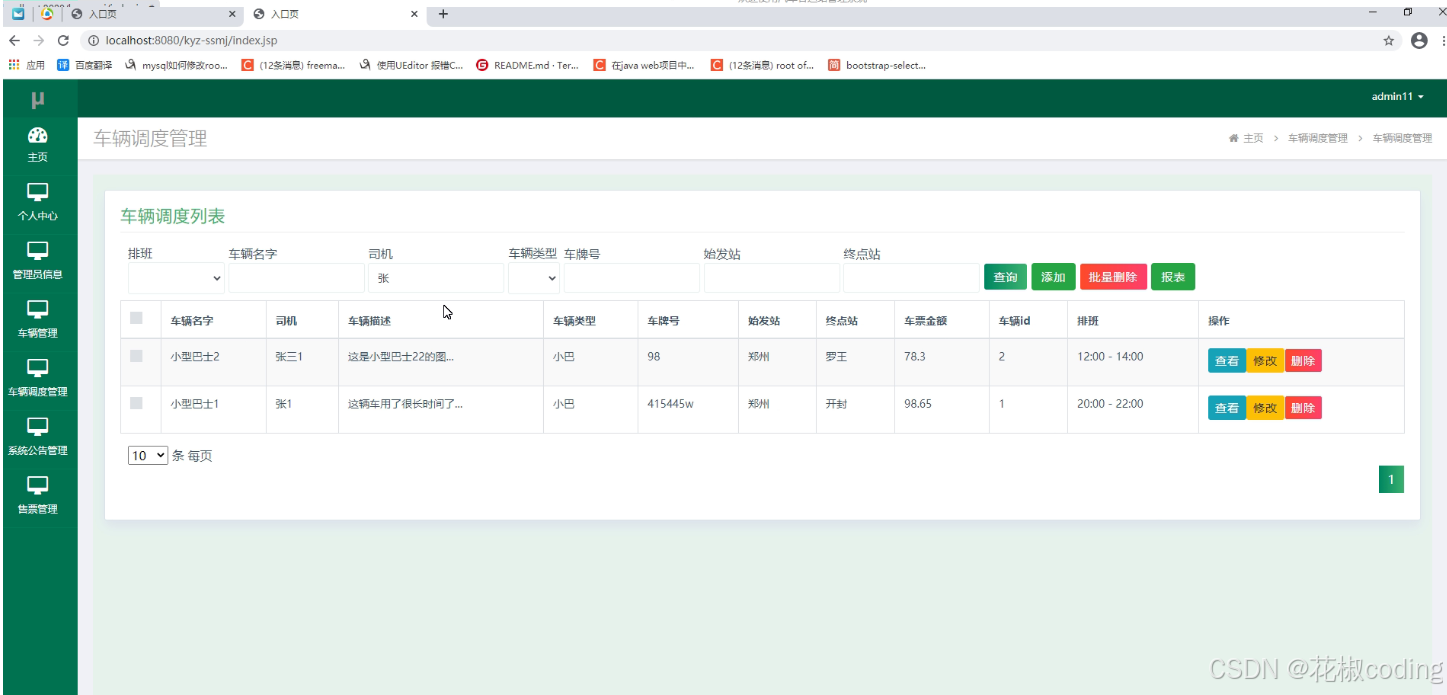
Task: Check the row checkbox for 小型巴士1
Action: pos(136,403)
